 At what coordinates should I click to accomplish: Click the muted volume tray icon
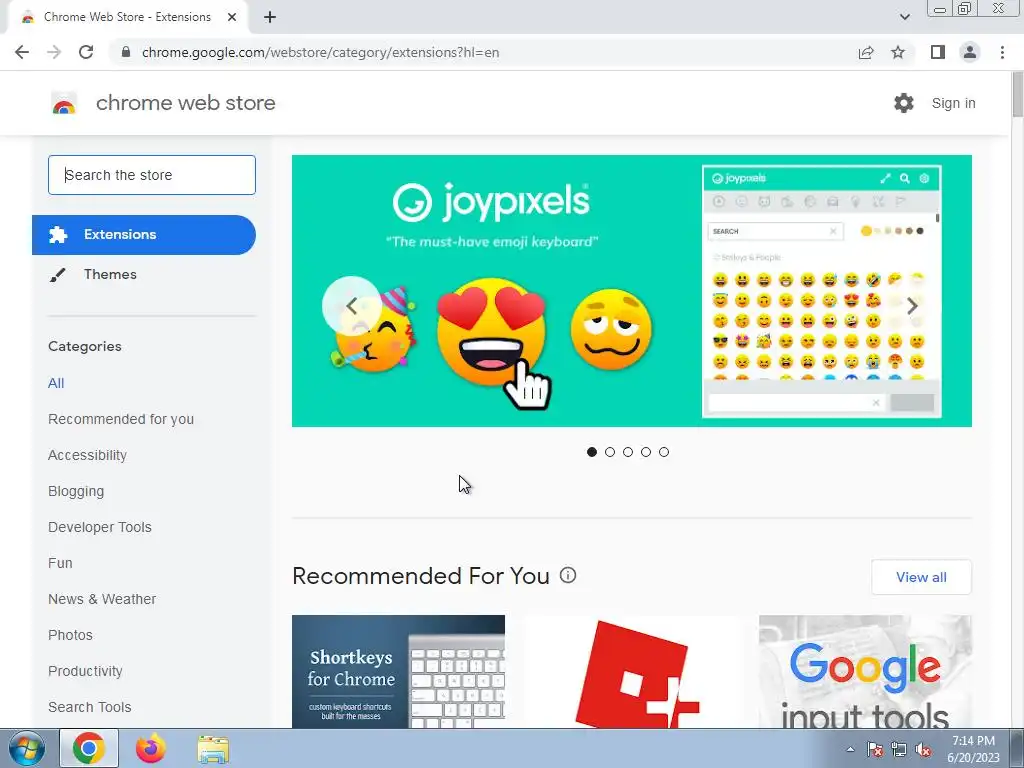(923, 750)
